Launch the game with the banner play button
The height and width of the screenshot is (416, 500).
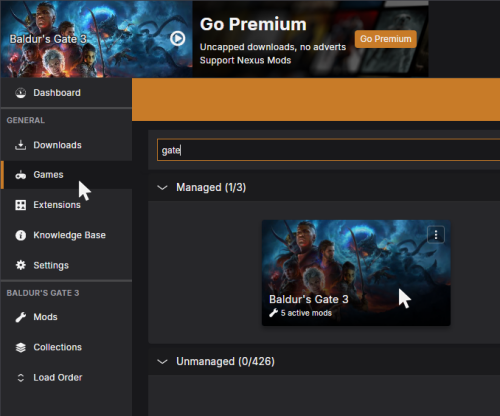tap(177, 39)
